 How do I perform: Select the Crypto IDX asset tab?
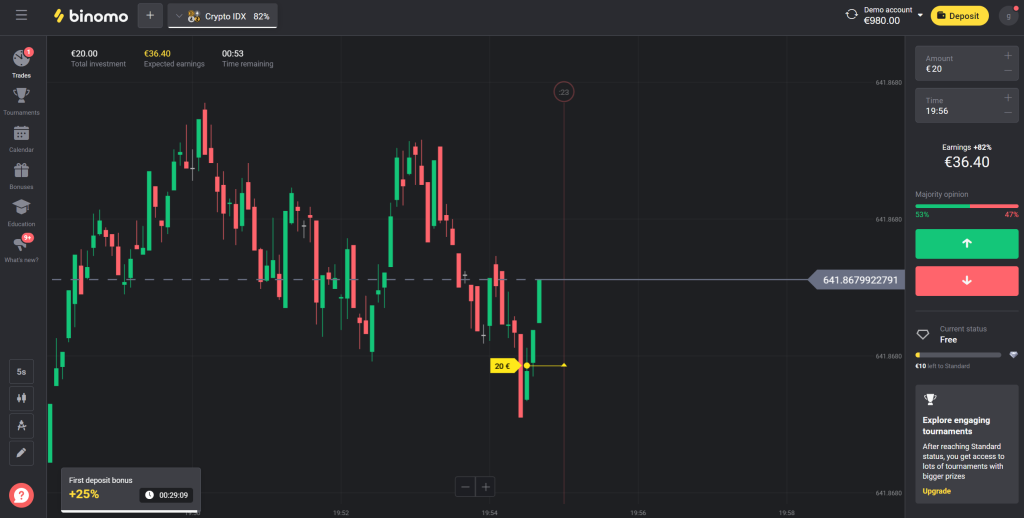click(x=223, y=16)
